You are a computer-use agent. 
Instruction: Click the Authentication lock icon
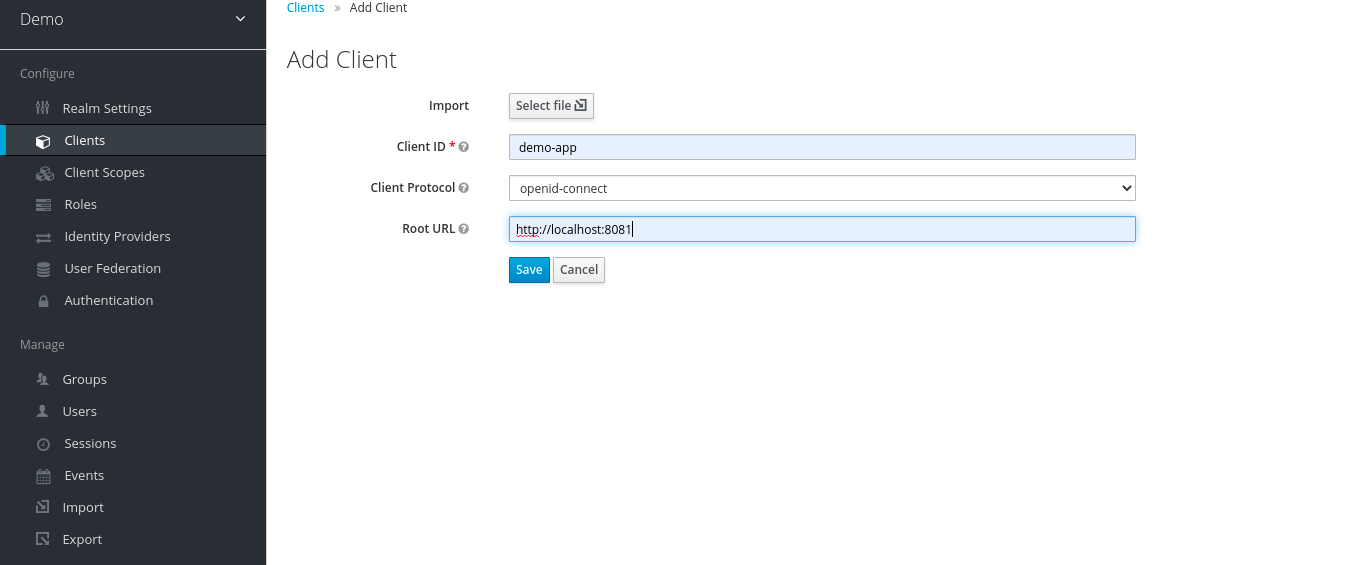click(x=43, y=301)
